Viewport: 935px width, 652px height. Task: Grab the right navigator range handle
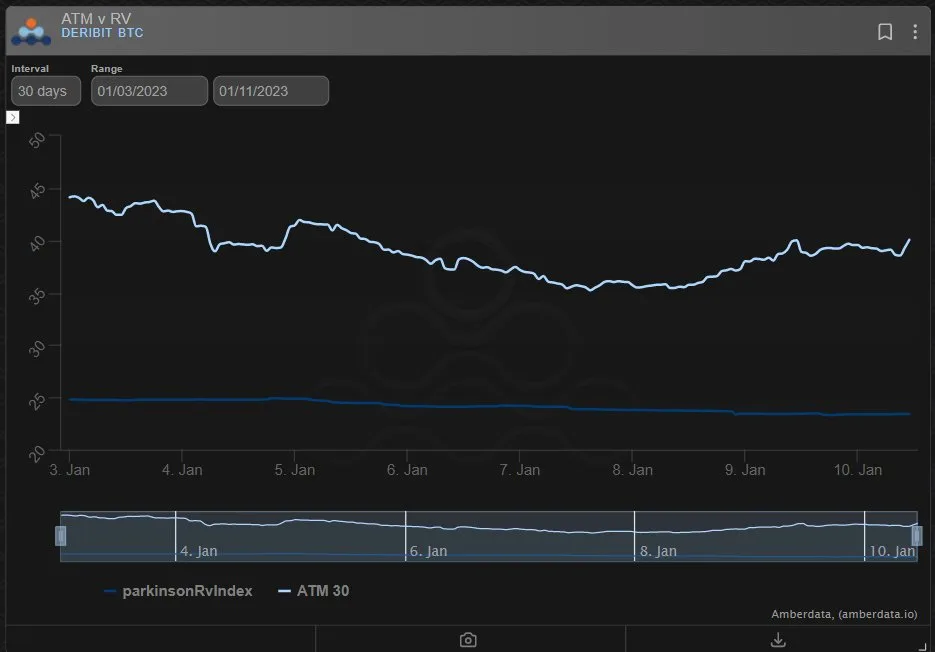coord(917,536)
